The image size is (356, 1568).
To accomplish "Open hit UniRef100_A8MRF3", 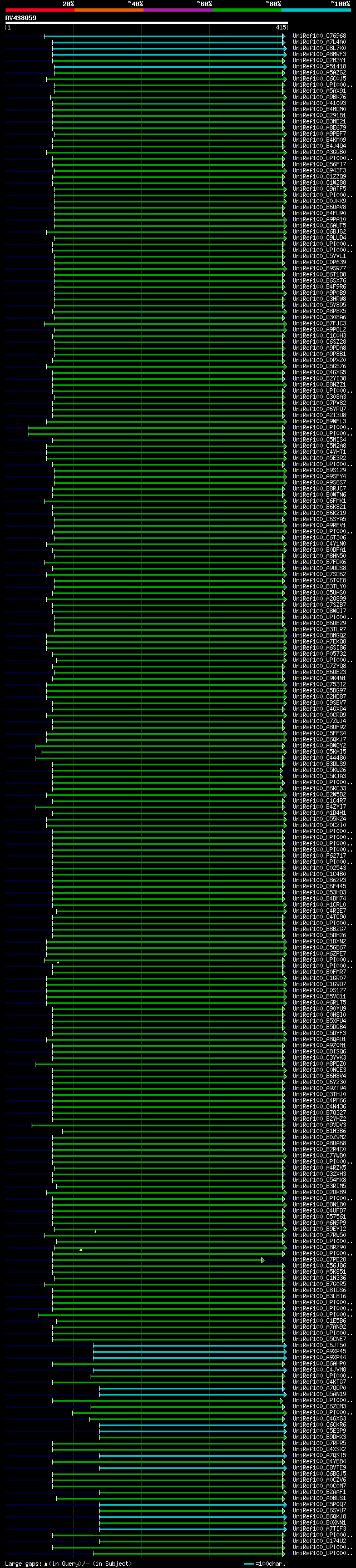I will [x=319, y=54].
